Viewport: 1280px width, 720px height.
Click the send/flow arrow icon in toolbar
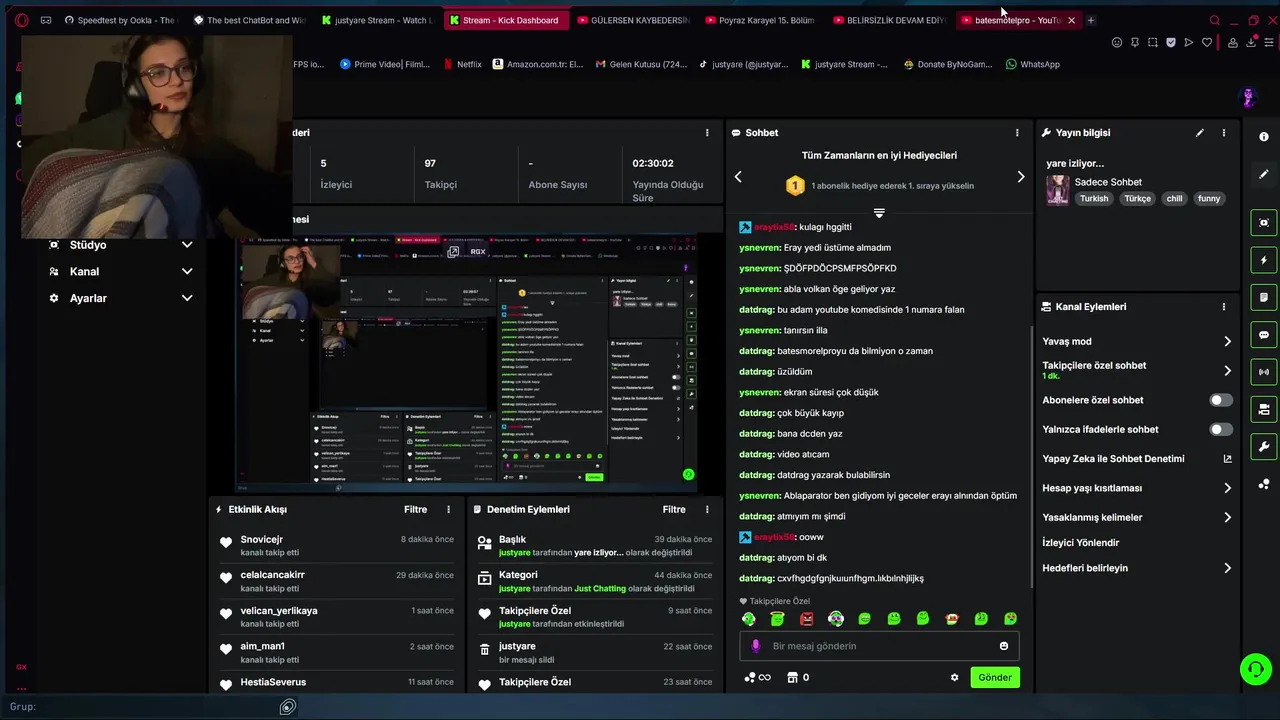click(x=1189, y=42)
